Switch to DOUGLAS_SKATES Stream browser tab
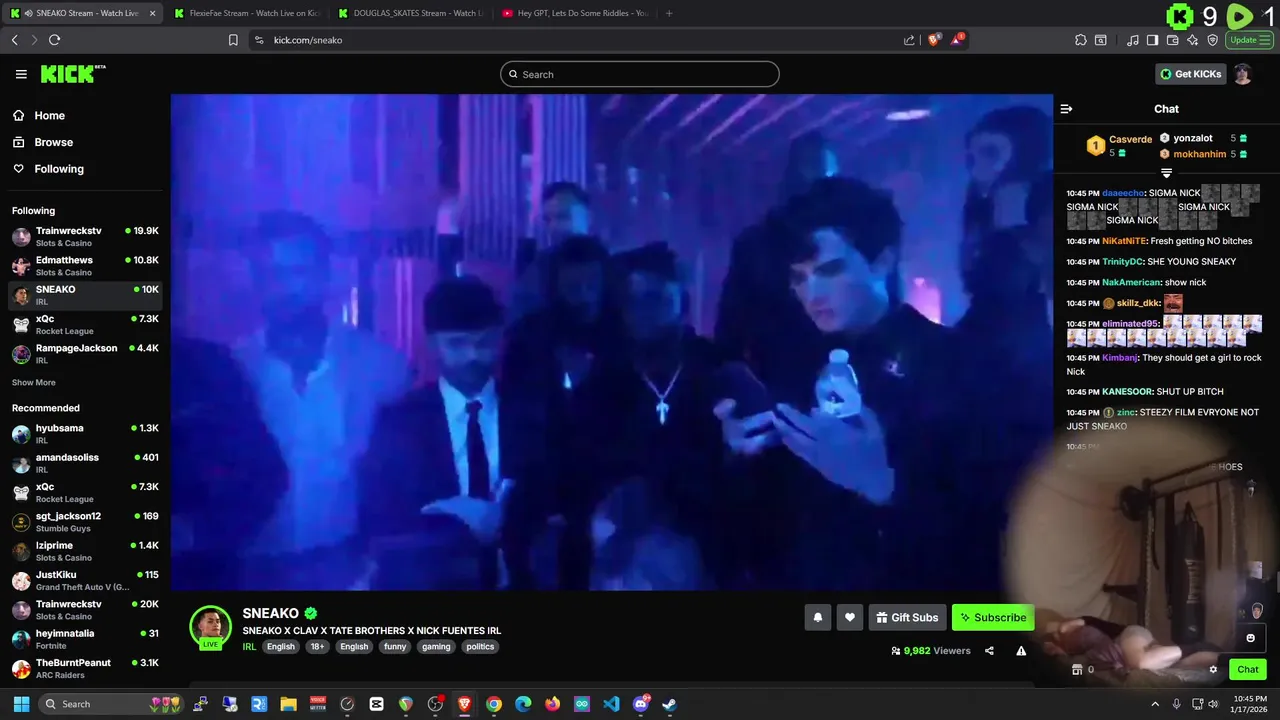Viewport: 1280px width, 720px height. 410,13
